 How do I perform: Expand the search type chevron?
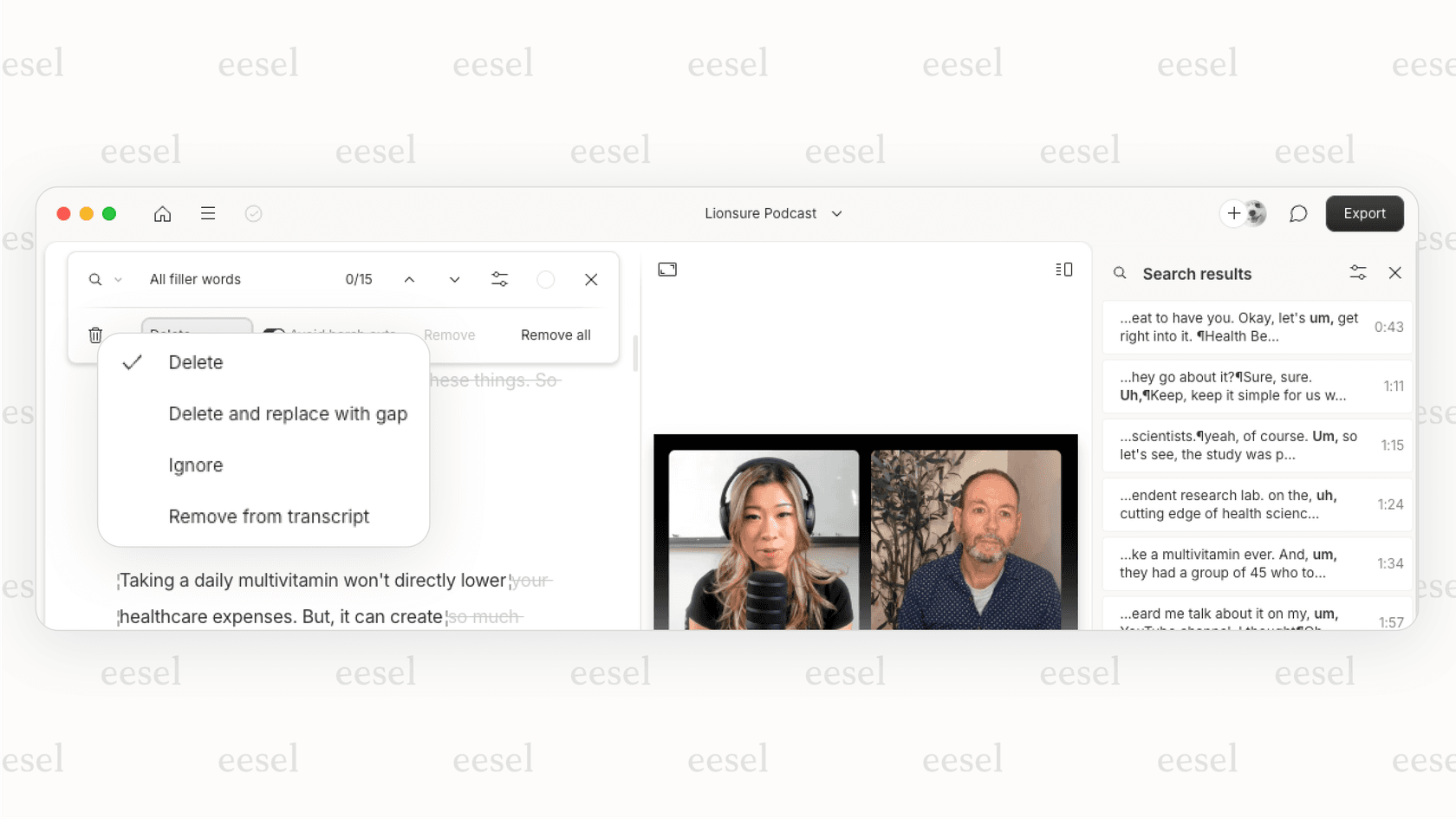[118, 279]
